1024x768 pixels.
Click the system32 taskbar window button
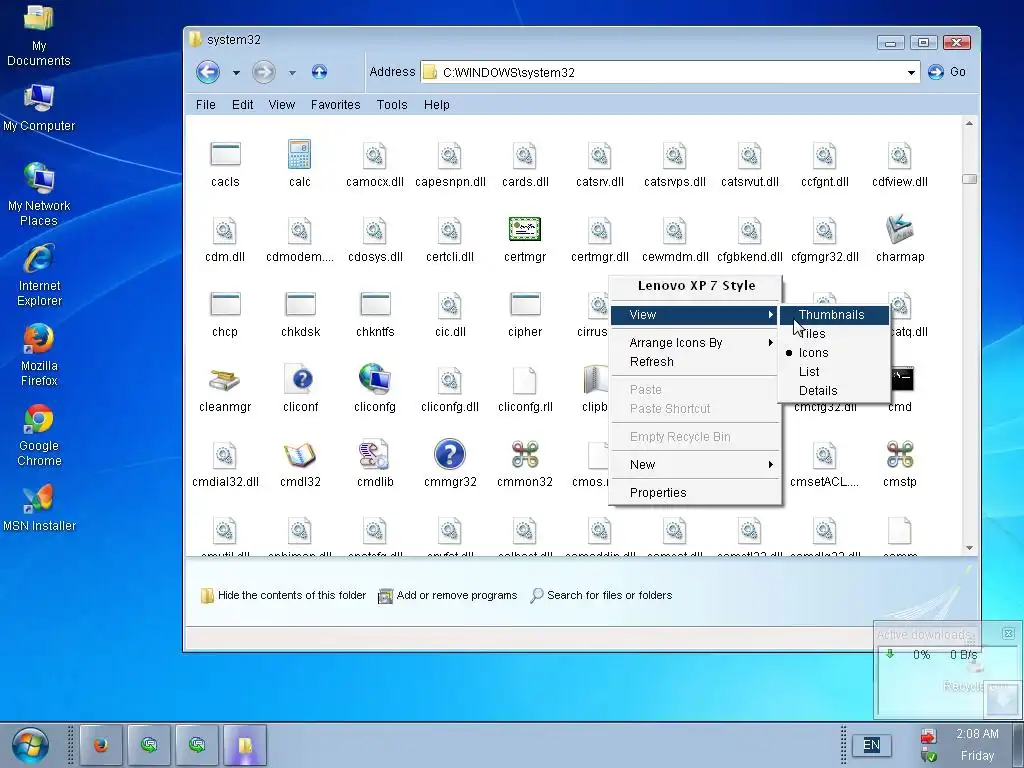pos(245,744)
